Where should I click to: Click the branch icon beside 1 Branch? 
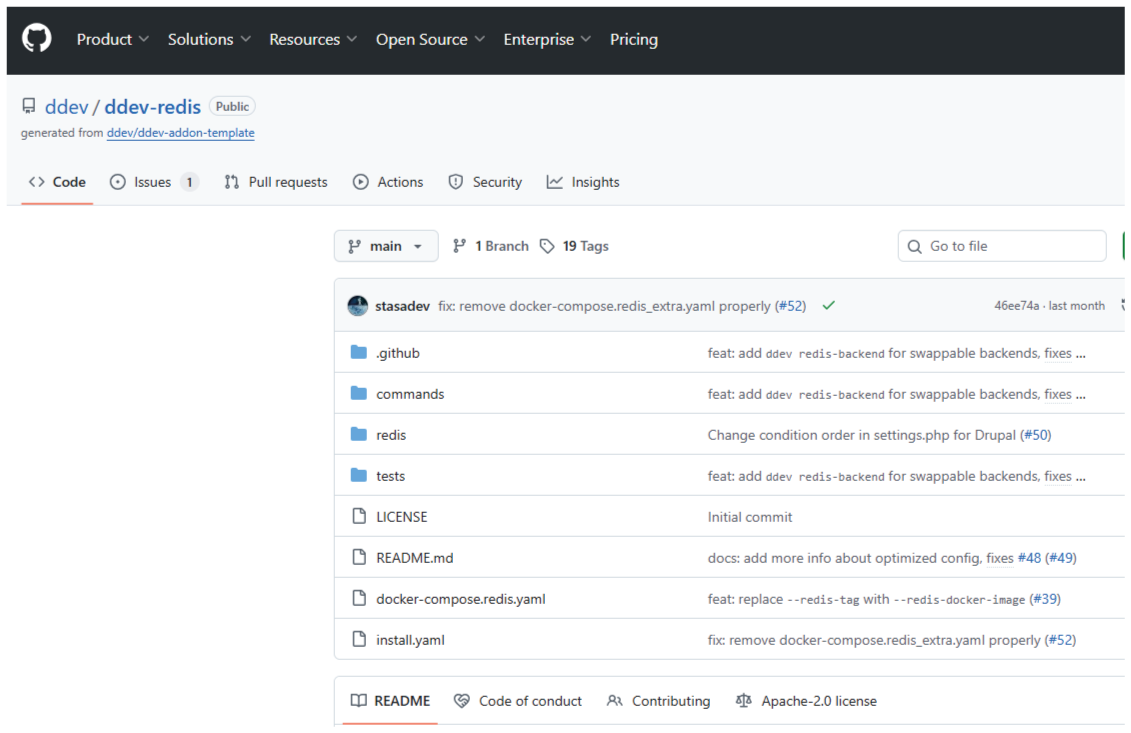coord(459,246)
